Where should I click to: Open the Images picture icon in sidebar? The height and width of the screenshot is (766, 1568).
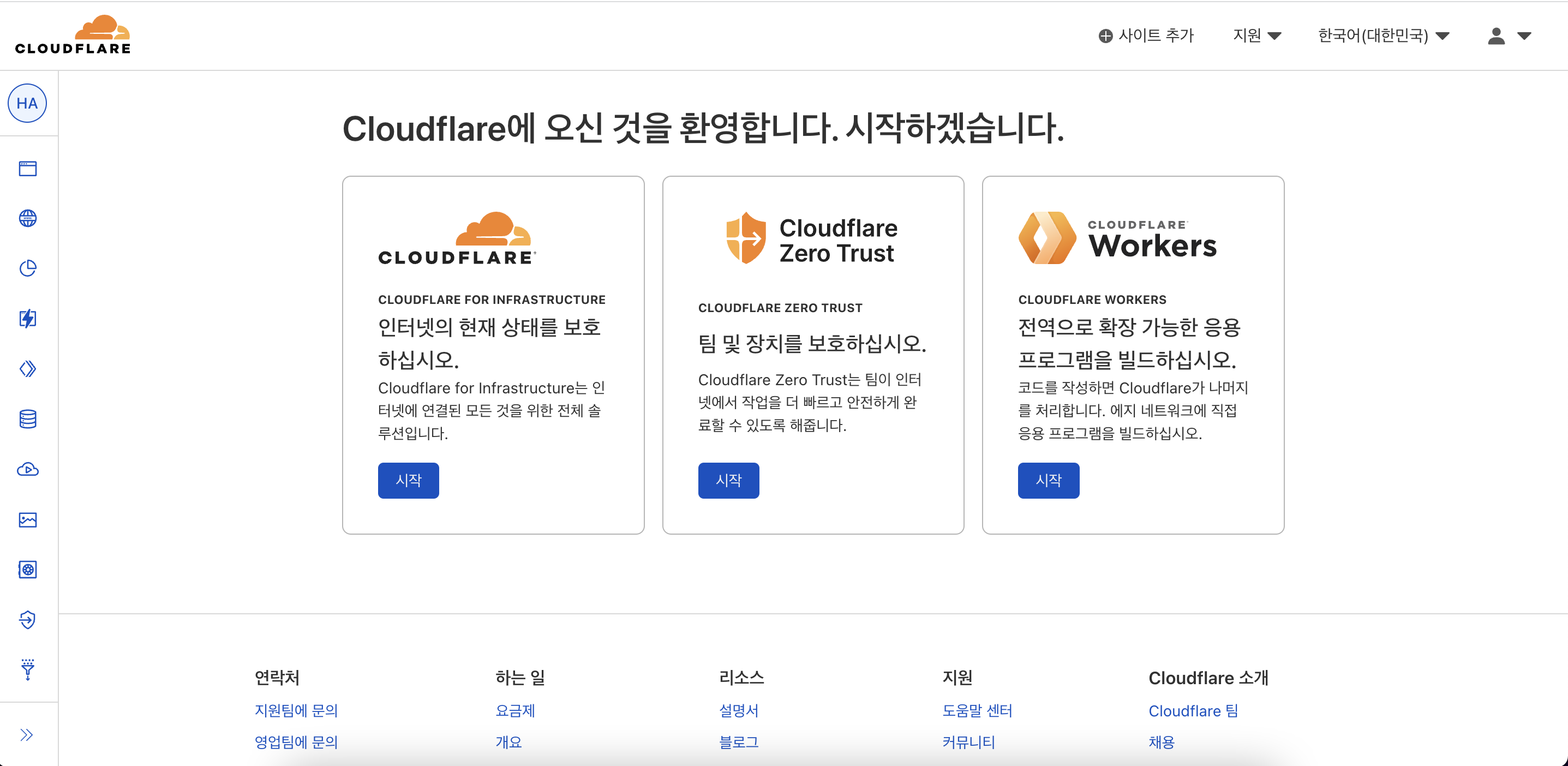[x=27, y=519]
